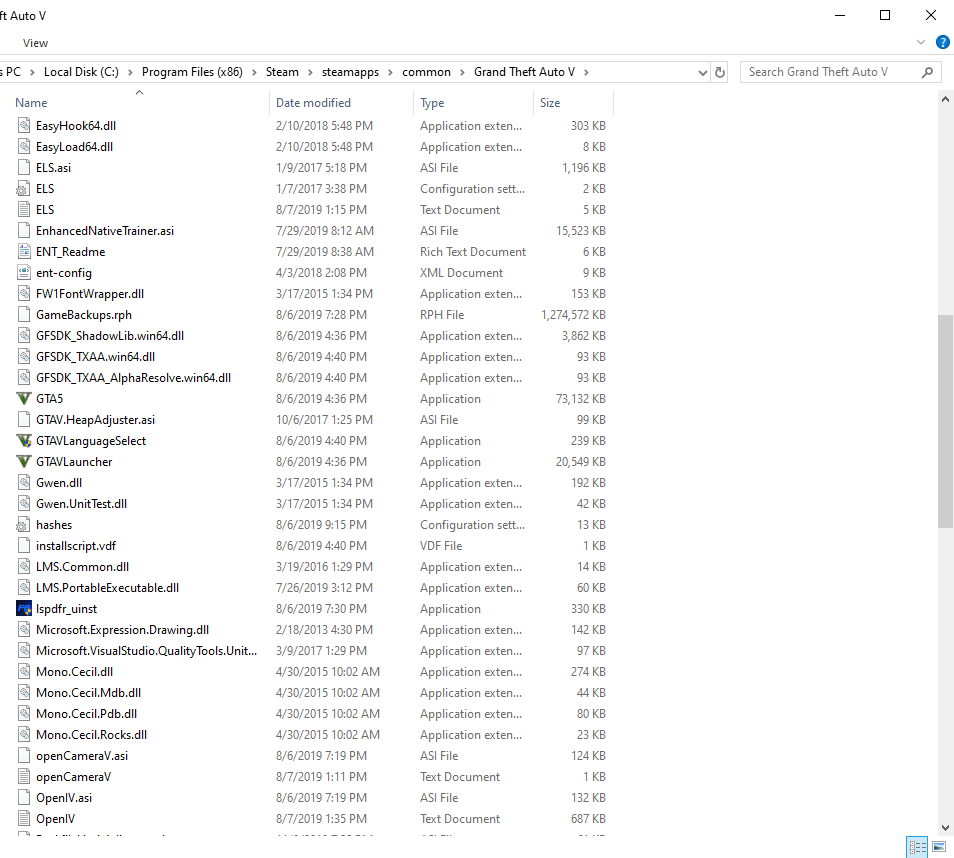Click the vertical scrollbar down arrow
Screen dimensions: 954x858
(x=945, y=828)
